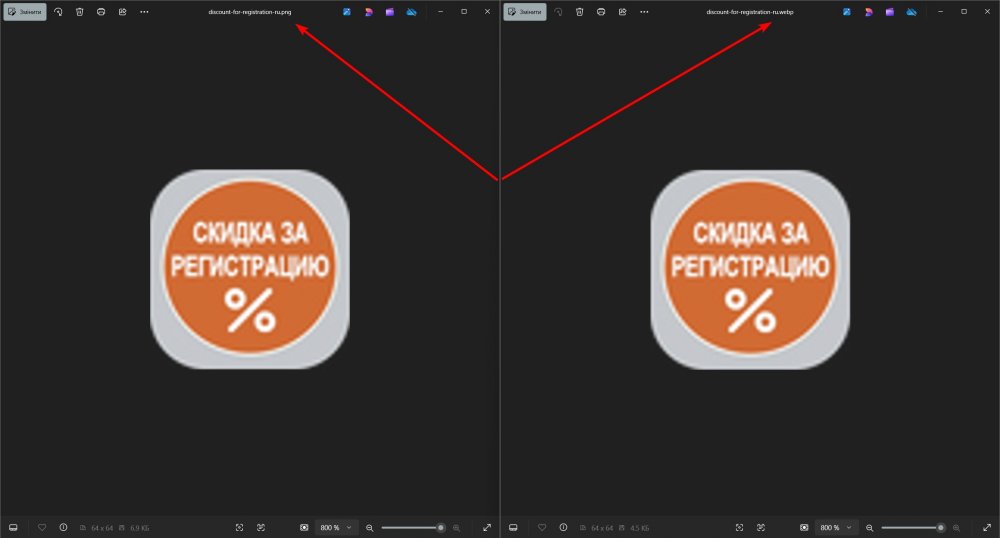Open OneDrive icon in the WebP window toolbar
This screenshot has width=1000, height=538.
[911, 12]
